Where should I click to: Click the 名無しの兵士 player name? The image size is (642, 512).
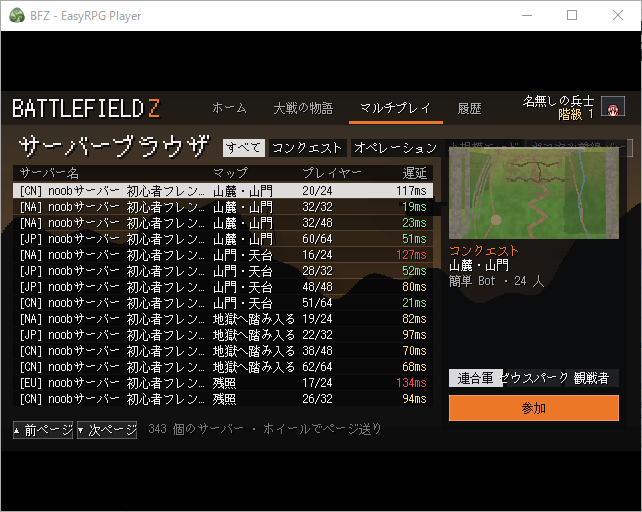(558, 101)
